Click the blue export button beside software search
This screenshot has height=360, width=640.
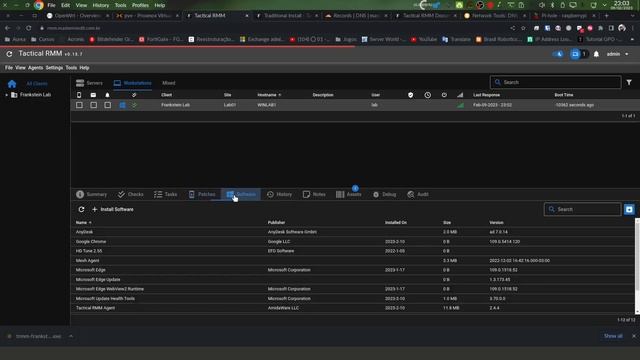point(629,209)
